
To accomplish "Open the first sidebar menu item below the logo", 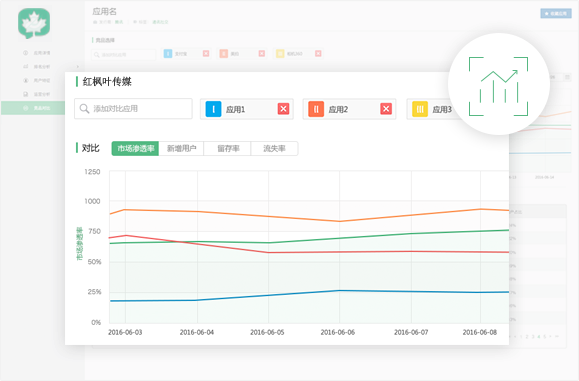I will (37, 53).
